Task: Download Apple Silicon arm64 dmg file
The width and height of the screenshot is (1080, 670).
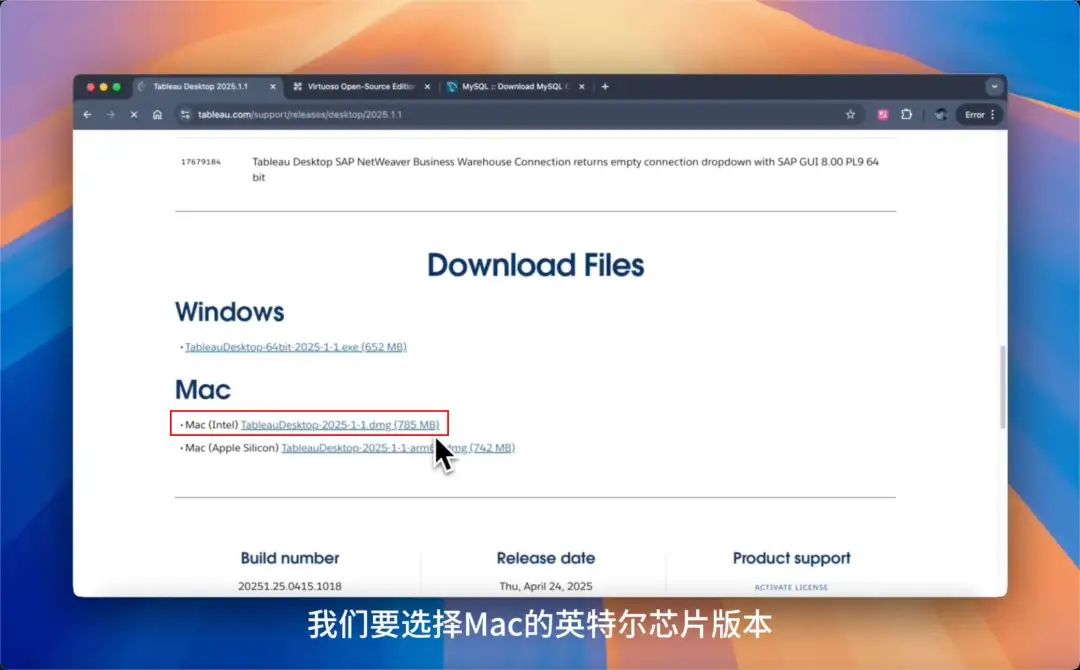Action: point(398,448)
